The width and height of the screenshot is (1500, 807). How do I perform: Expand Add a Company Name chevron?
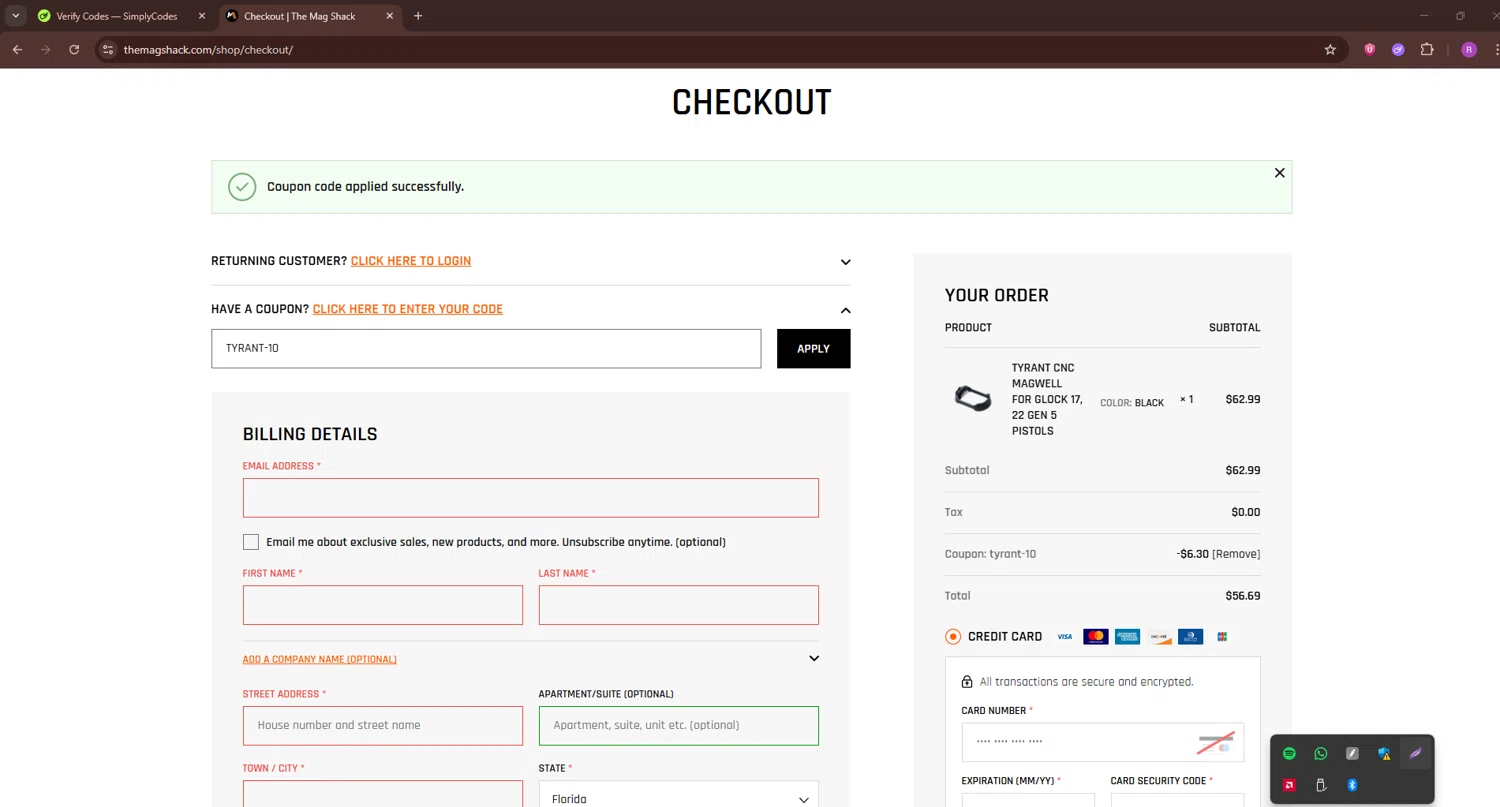814,659
